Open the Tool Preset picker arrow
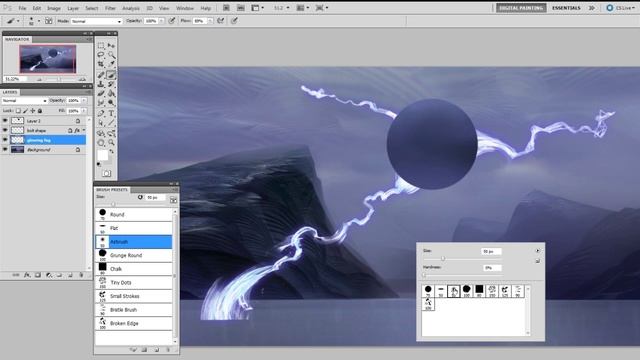640x360 pixels. (x=18, y=21)
